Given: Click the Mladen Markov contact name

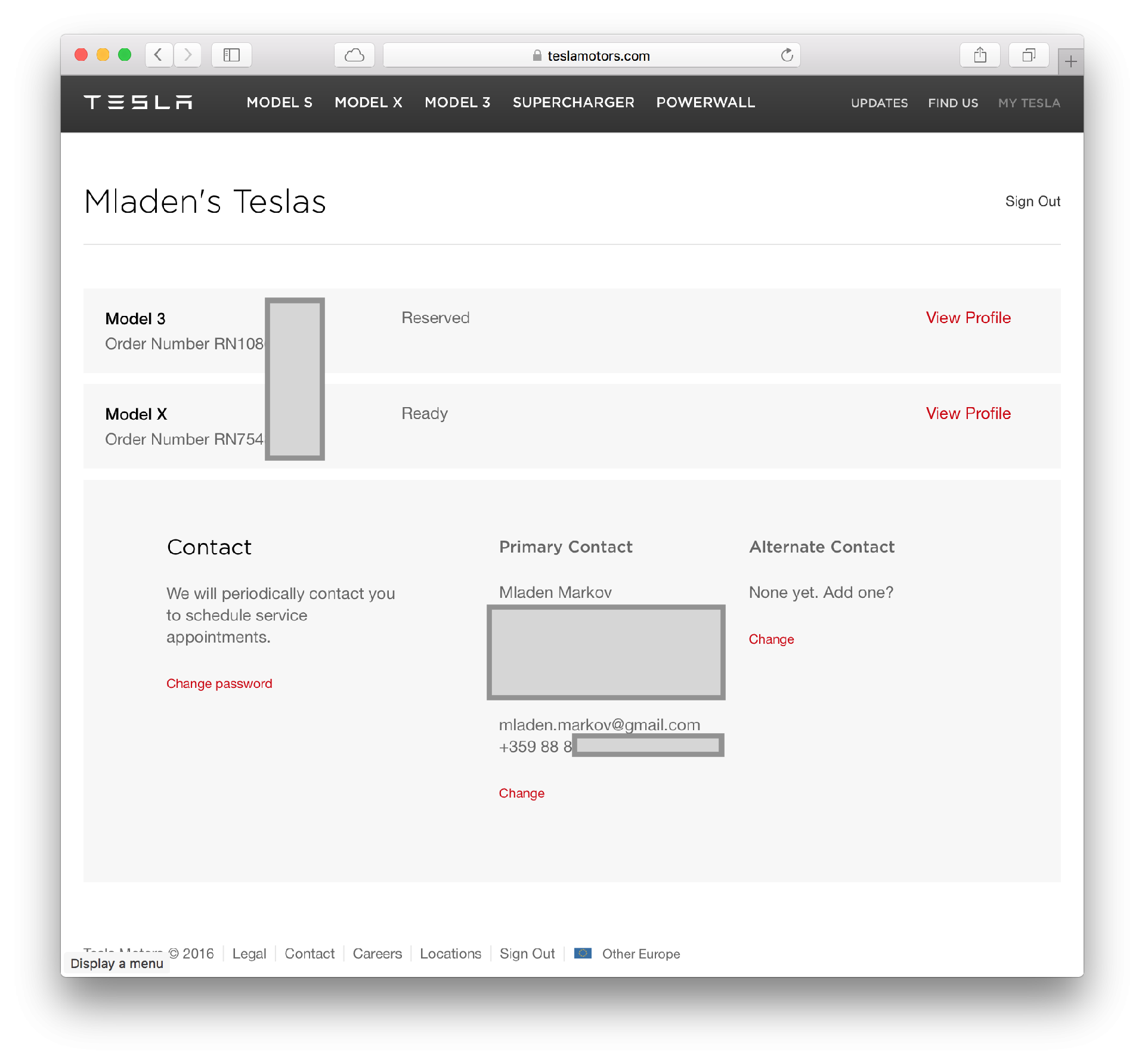Looking at the screenshot, I should pyautogui.click(x=555, y=593).
